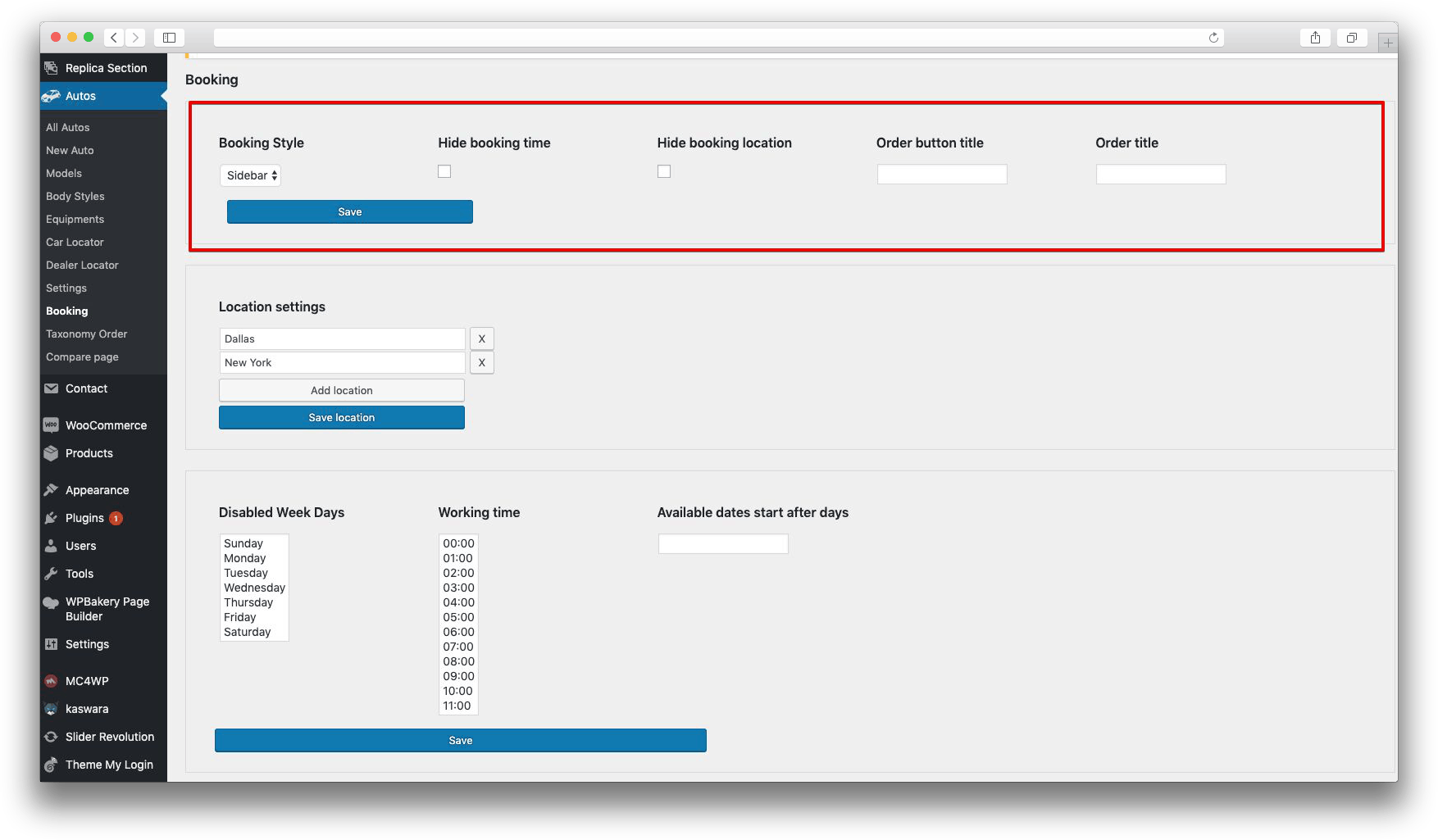The height and width of the screenshot is (840, 1438).
Task: Click the browser address bar
Action: tap(719, 38)
